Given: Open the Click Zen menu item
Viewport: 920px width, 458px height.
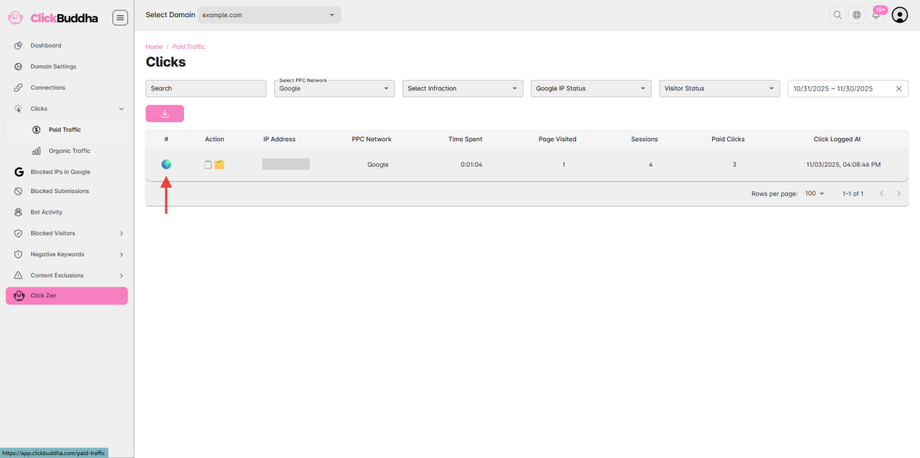Looking at the screenshot, I should point(67,296).
